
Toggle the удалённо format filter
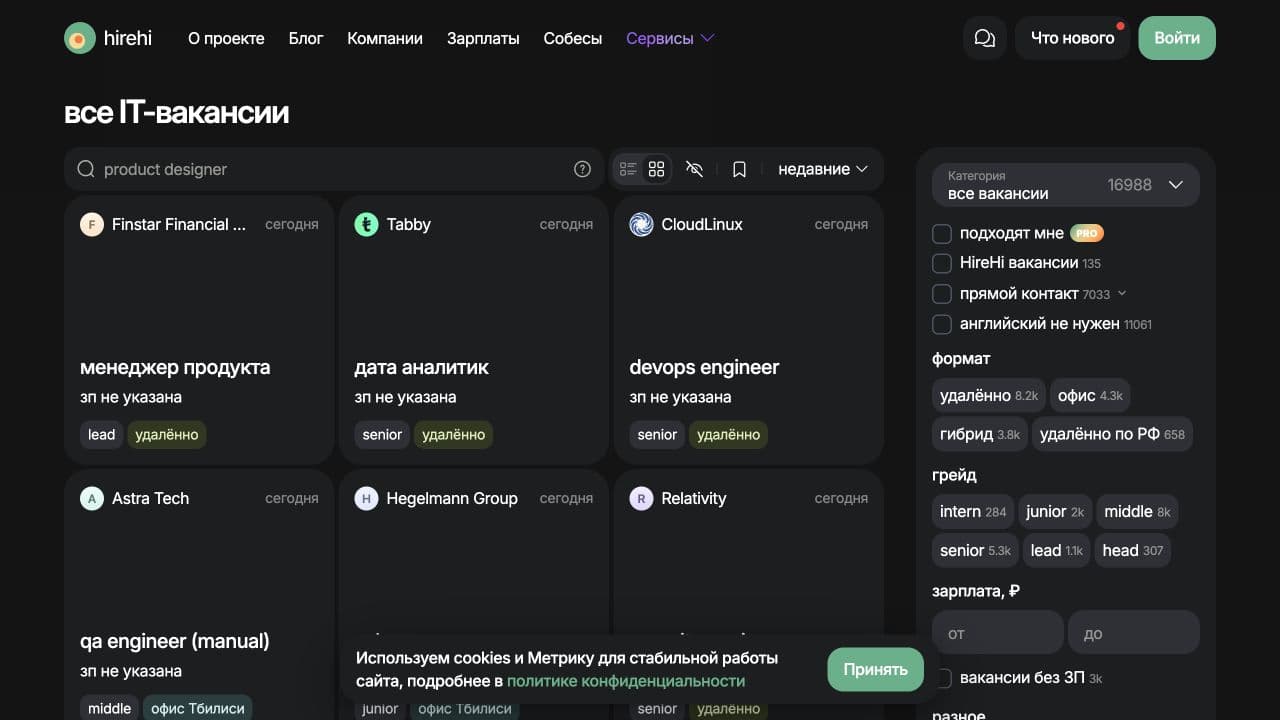[989, 395]
